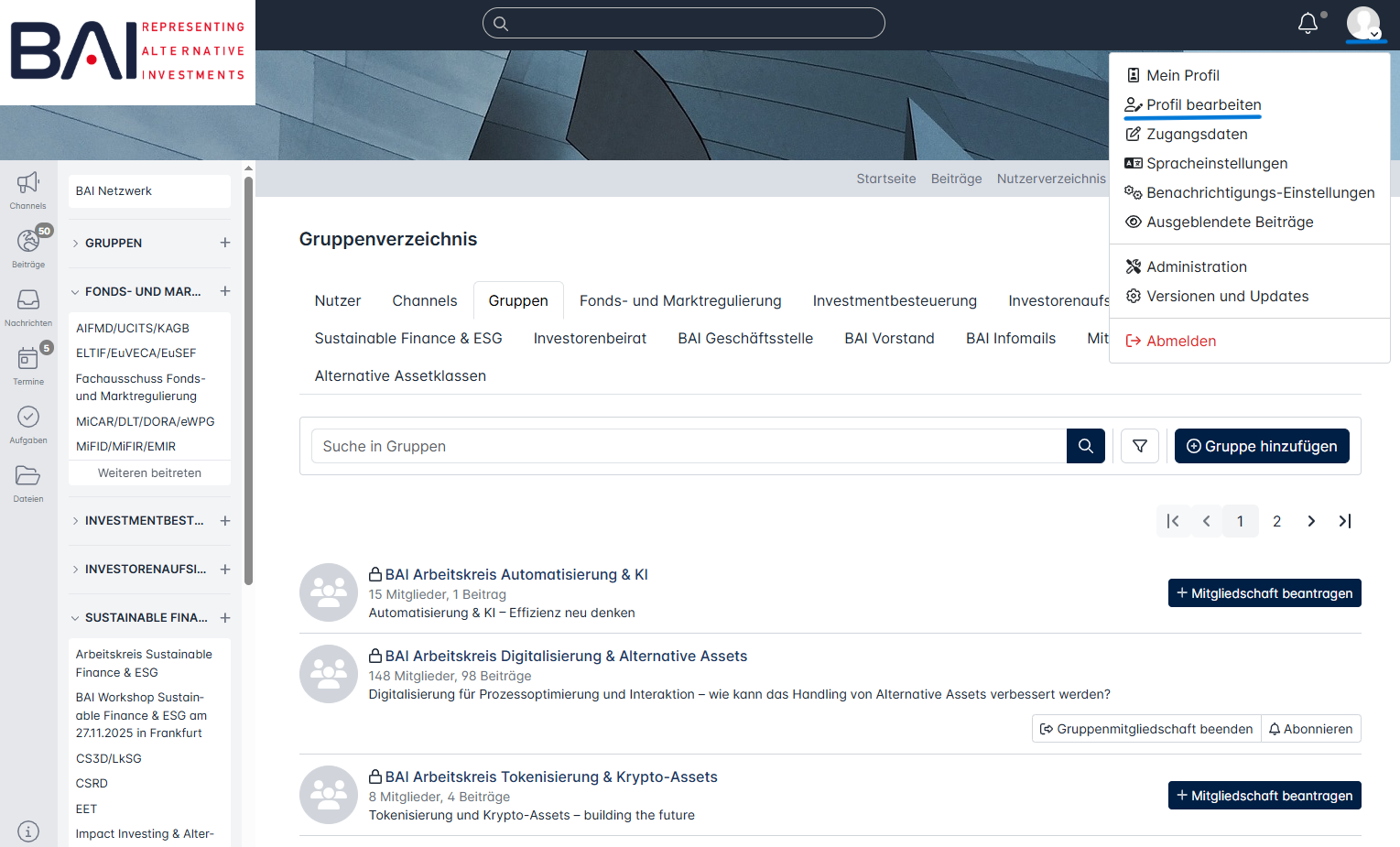Click the filter funnel icon
Screen dimensions: 1400x847
(1140, 446)
